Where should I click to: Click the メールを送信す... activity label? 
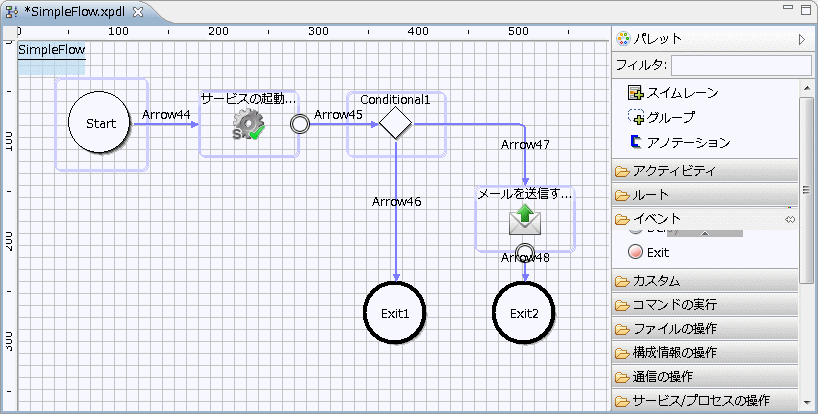(x=525, y=193)
